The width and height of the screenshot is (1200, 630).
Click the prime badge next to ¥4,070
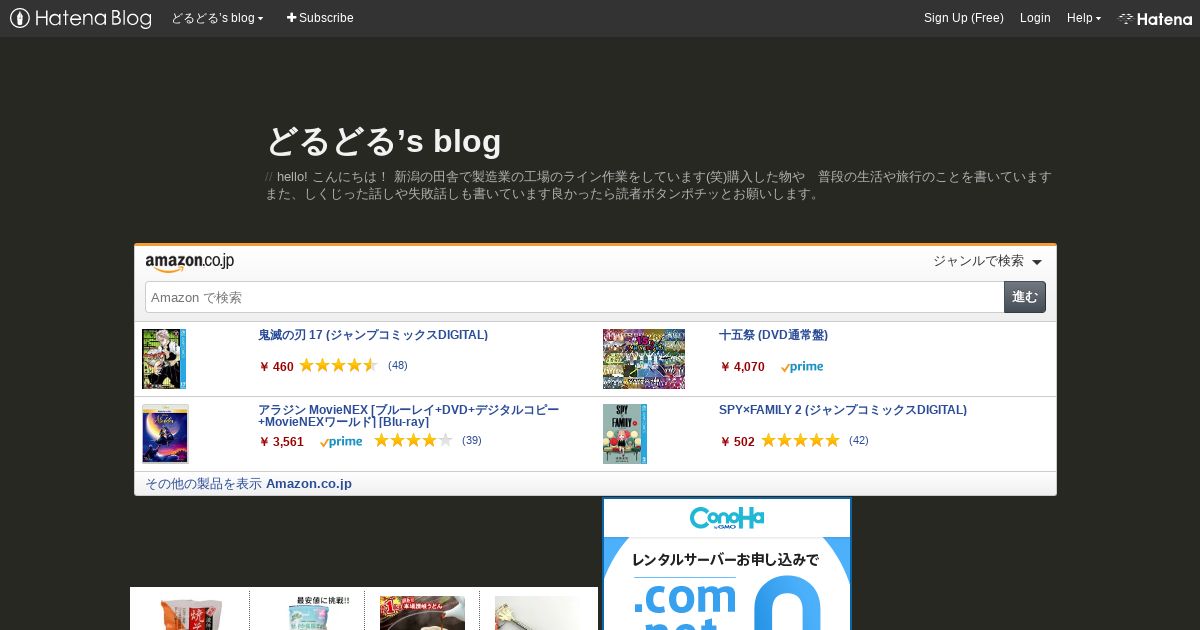pyautogui.click(x=802, y=367)
